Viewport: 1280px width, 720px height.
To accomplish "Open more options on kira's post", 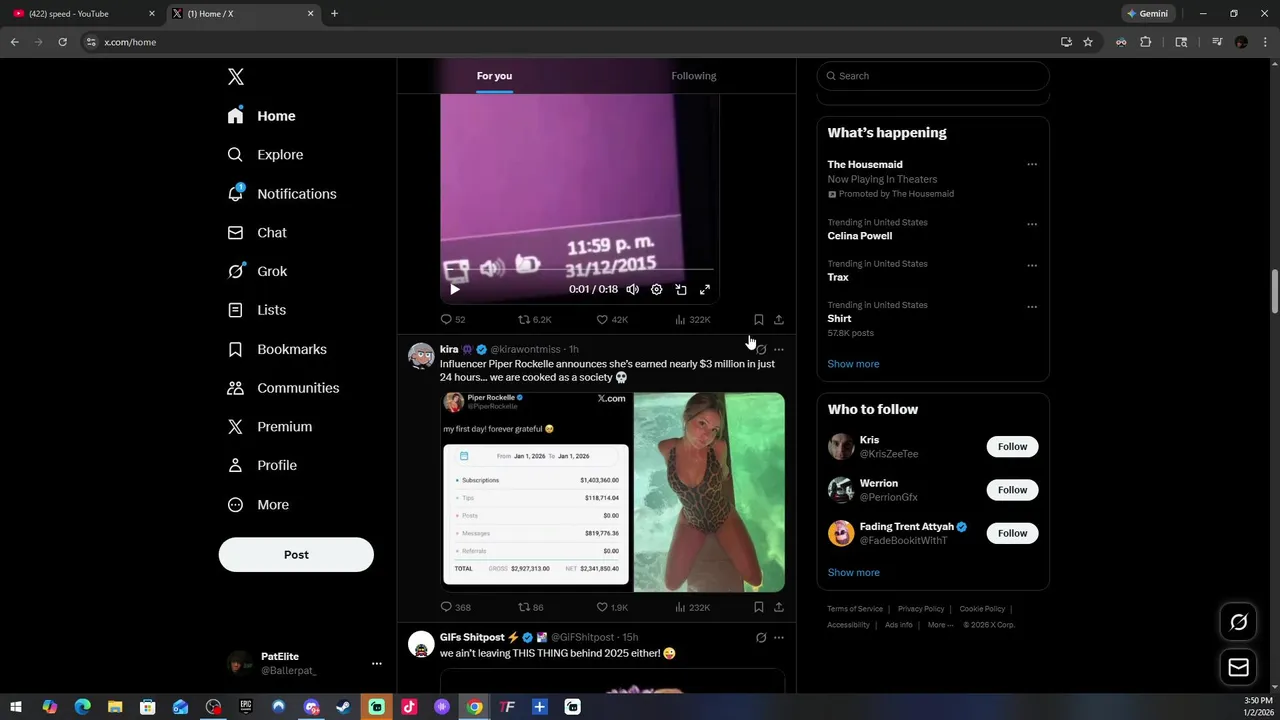I will point(779,350).
